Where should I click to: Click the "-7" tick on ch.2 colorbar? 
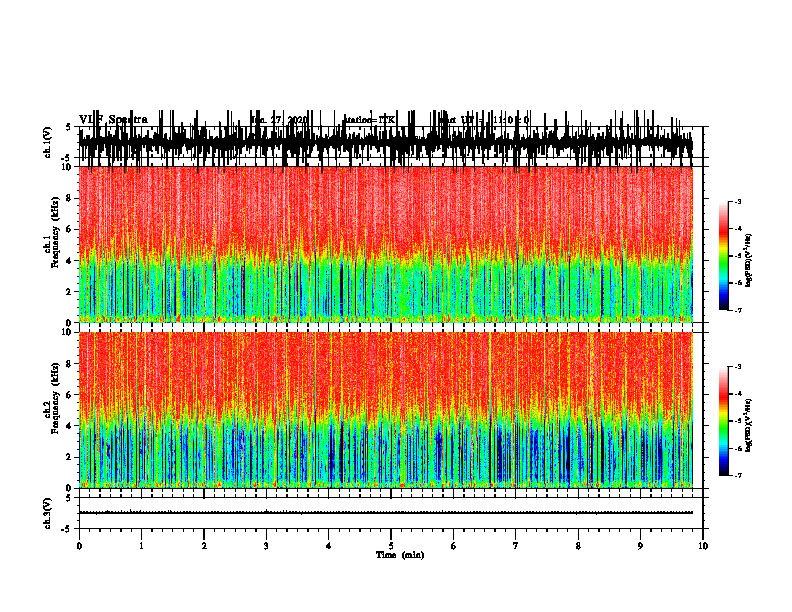pyautogui.click(x=737, y=476)
